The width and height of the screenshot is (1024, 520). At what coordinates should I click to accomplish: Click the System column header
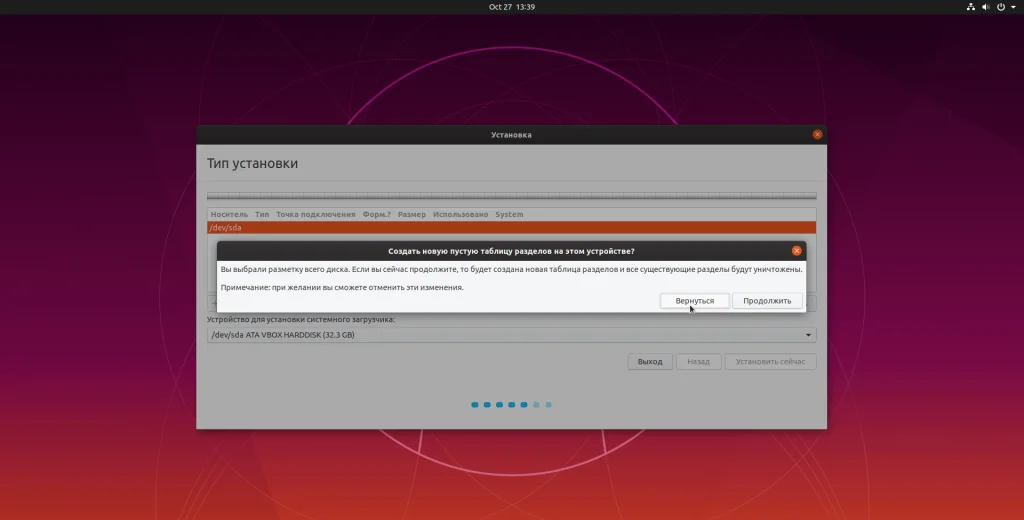click(509, 214)
